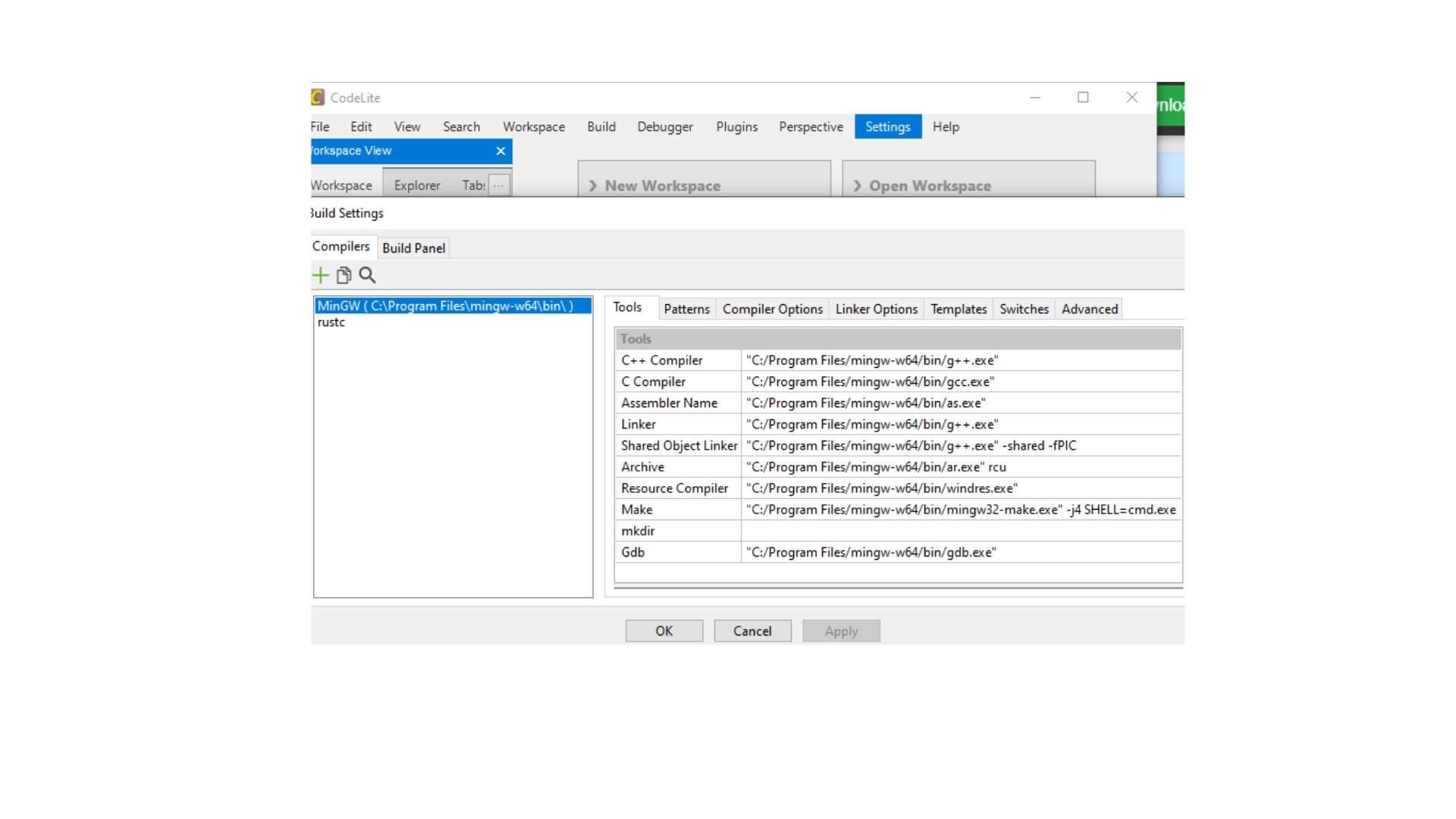
Task: Select the rustc compiler entry
Action: pyautogui.click(x=453, y=322)
